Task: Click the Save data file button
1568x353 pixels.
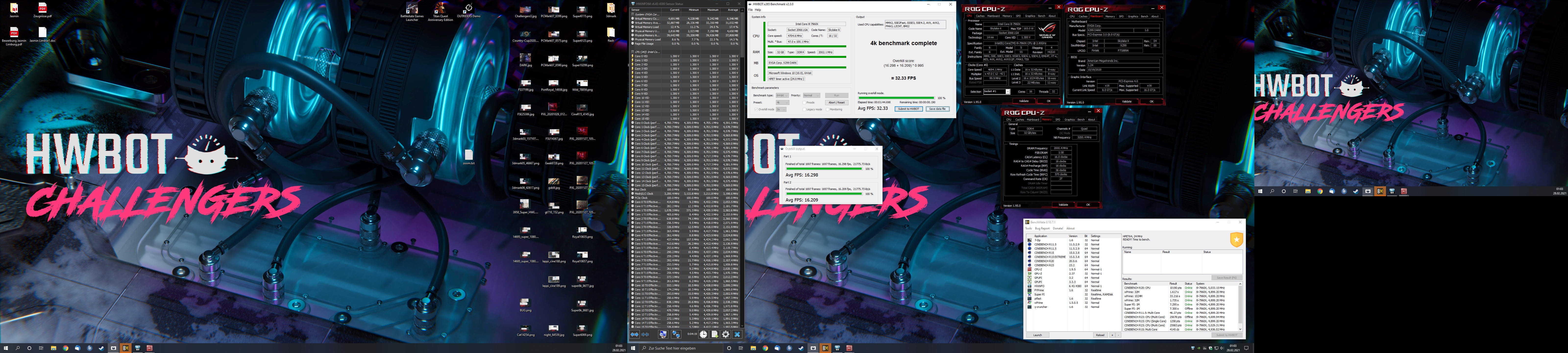Action: 938,109
